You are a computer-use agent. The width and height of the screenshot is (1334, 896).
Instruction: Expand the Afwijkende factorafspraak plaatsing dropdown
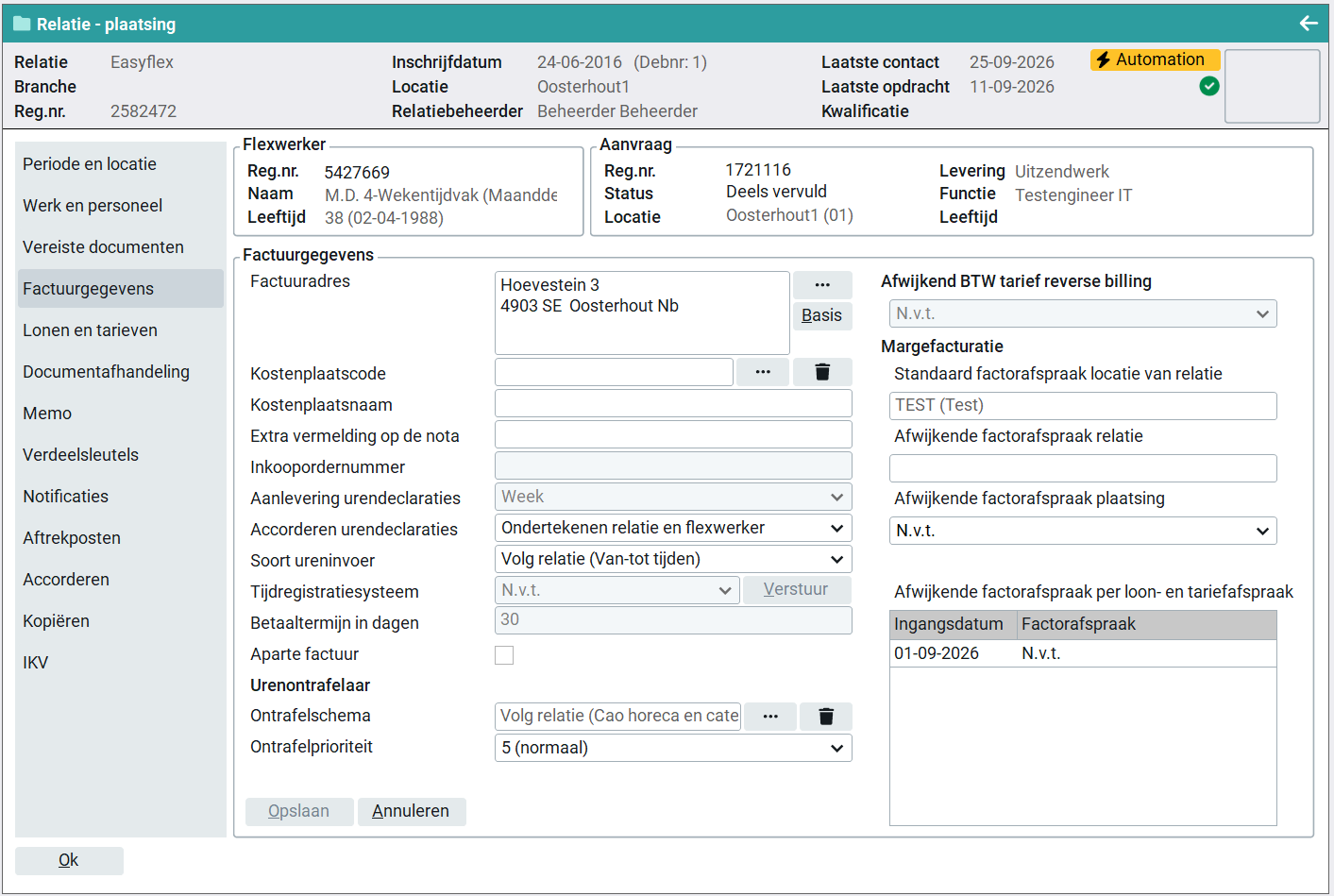pos(1083,531)
